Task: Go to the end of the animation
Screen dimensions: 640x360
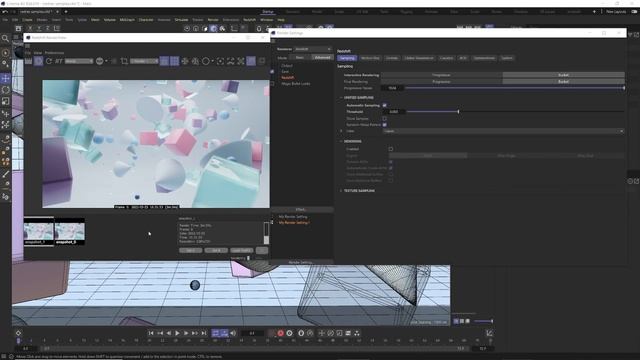Action: click(204, 333)
